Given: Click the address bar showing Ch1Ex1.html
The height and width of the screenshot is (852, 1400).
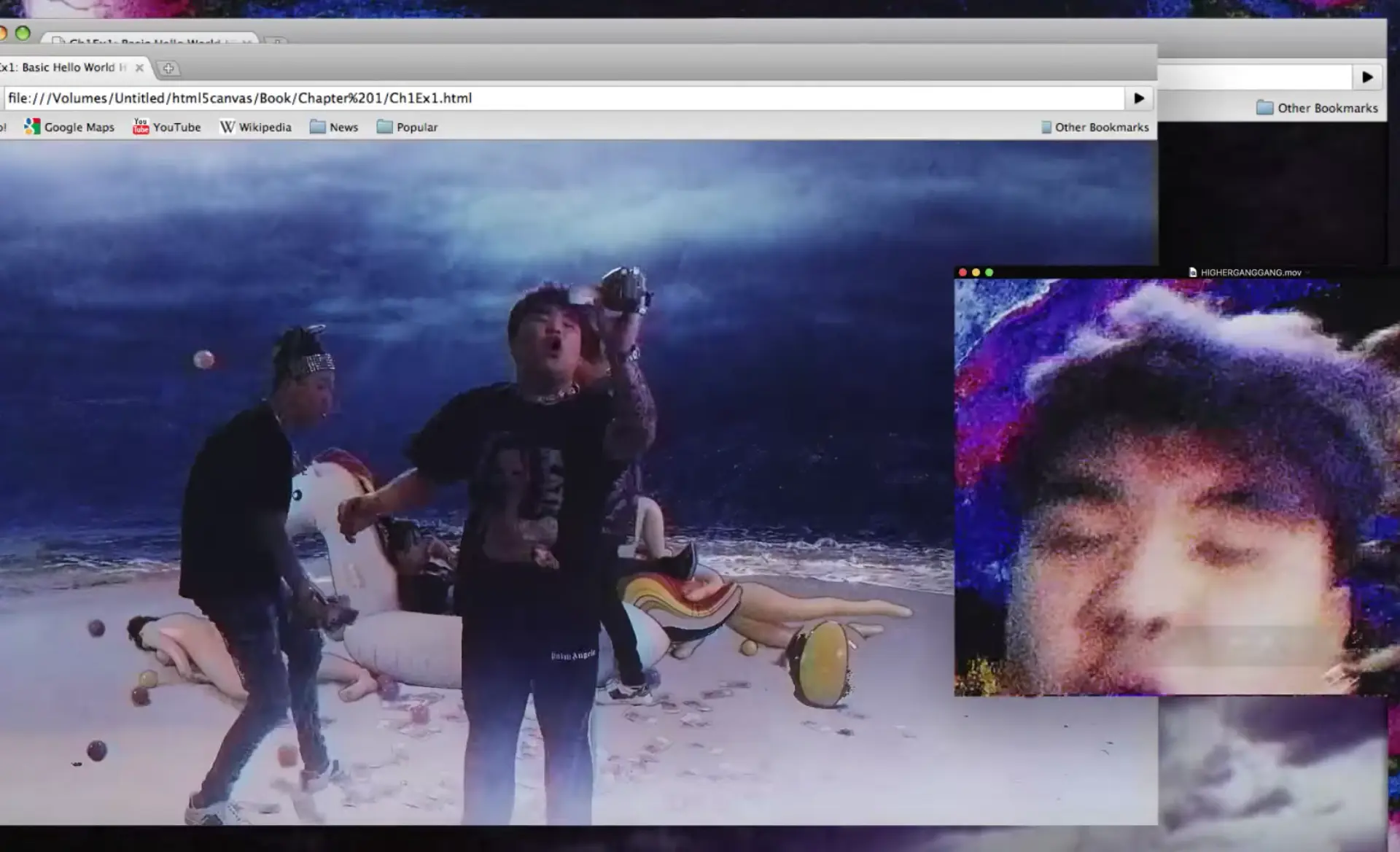Looking at the screenshot, I should 564,98.
